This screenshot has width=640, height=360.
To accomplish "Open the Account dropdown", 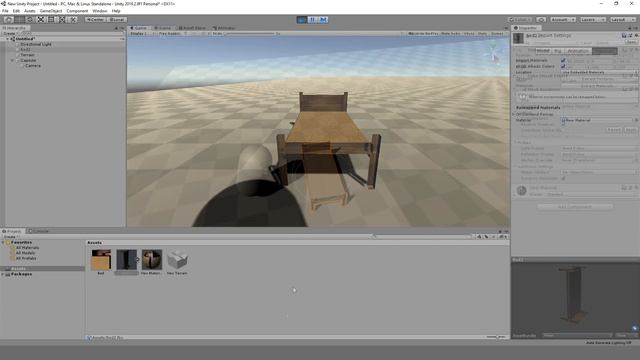I will 563,20.
